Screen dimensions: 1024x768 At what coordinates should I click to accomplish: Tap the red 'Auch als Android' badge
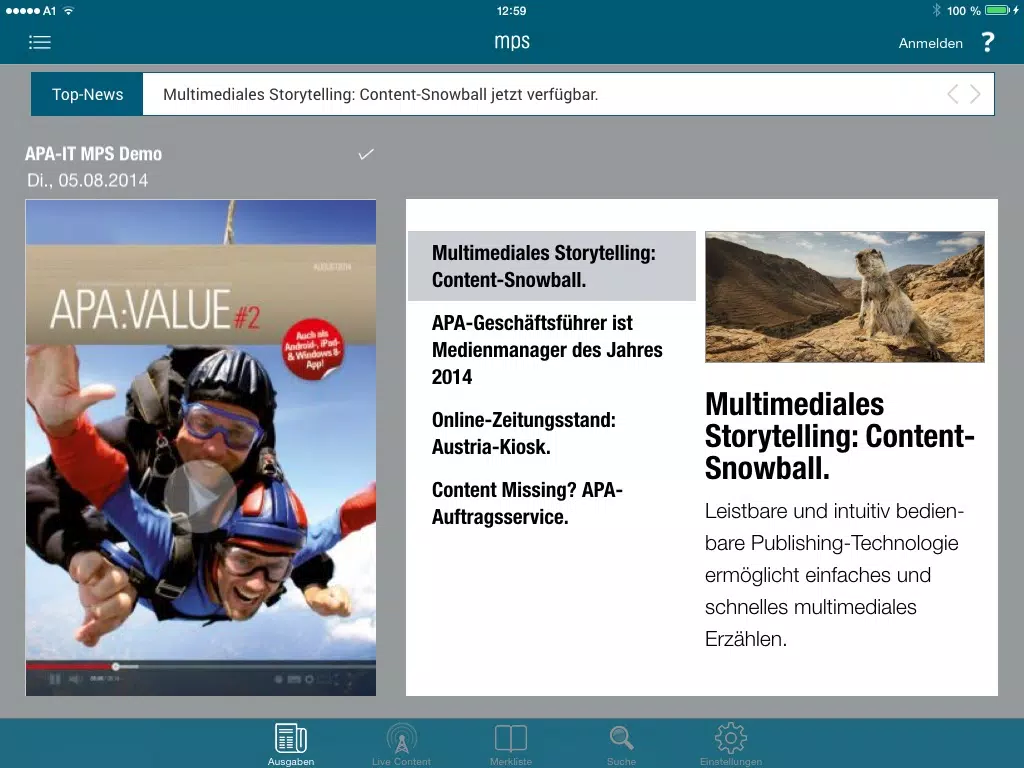click(313, 349)
